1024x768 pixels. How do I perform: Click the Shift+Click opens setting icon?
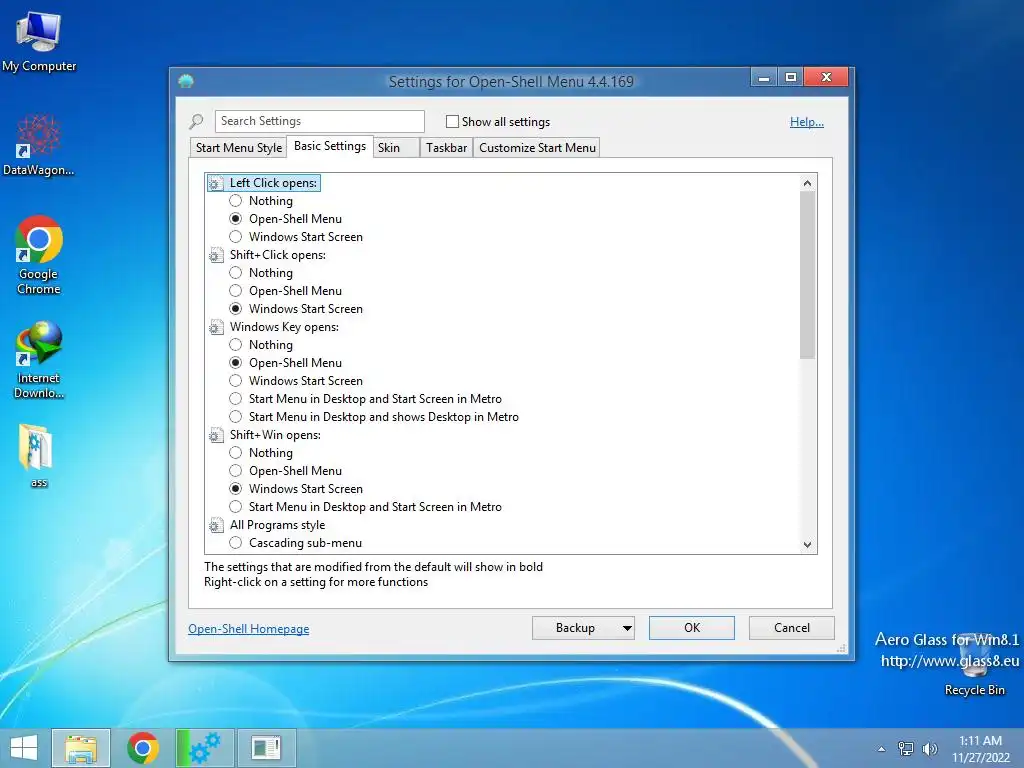point(216,255)
